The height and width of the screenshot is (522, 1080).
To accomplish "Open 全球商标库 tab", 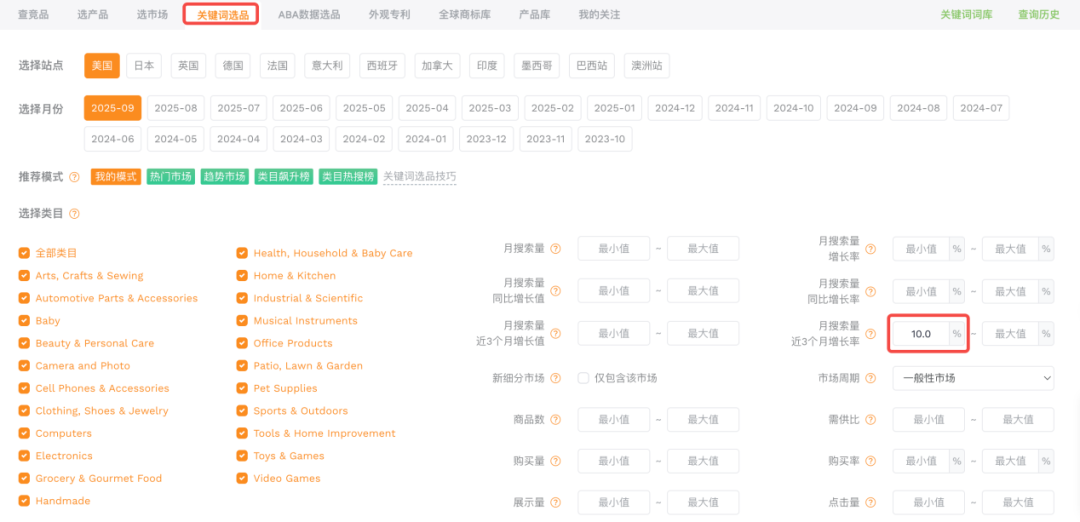I will 464,14.
